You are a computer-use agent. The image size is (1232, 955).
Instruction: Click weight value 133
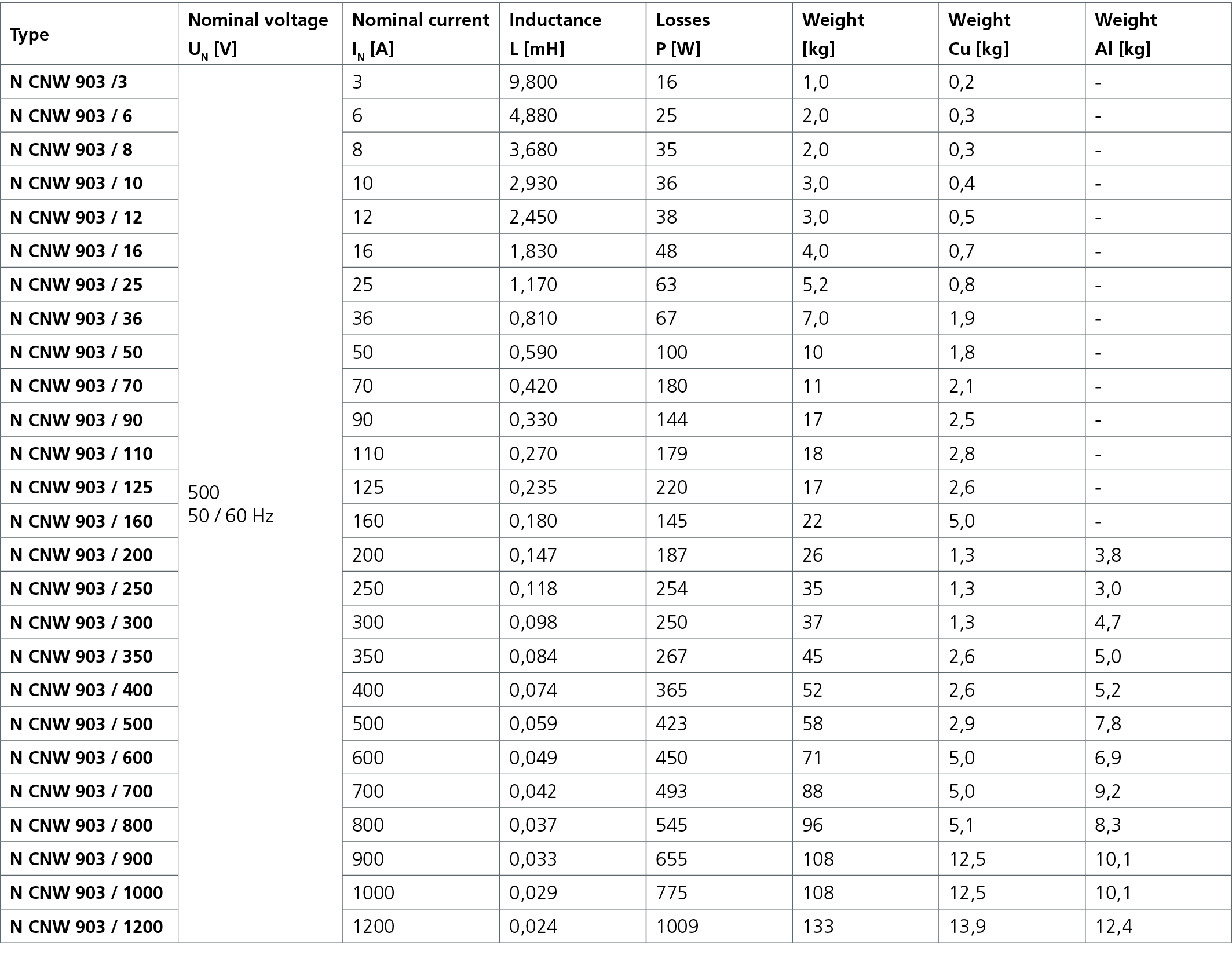pyautogui.click(x=818, y=927)
